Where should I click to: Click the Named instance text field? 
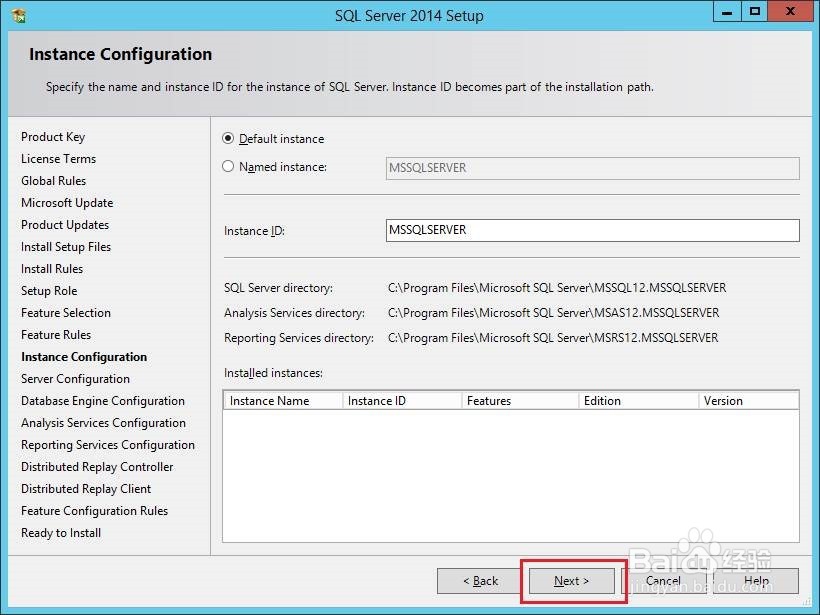point(593,168)
